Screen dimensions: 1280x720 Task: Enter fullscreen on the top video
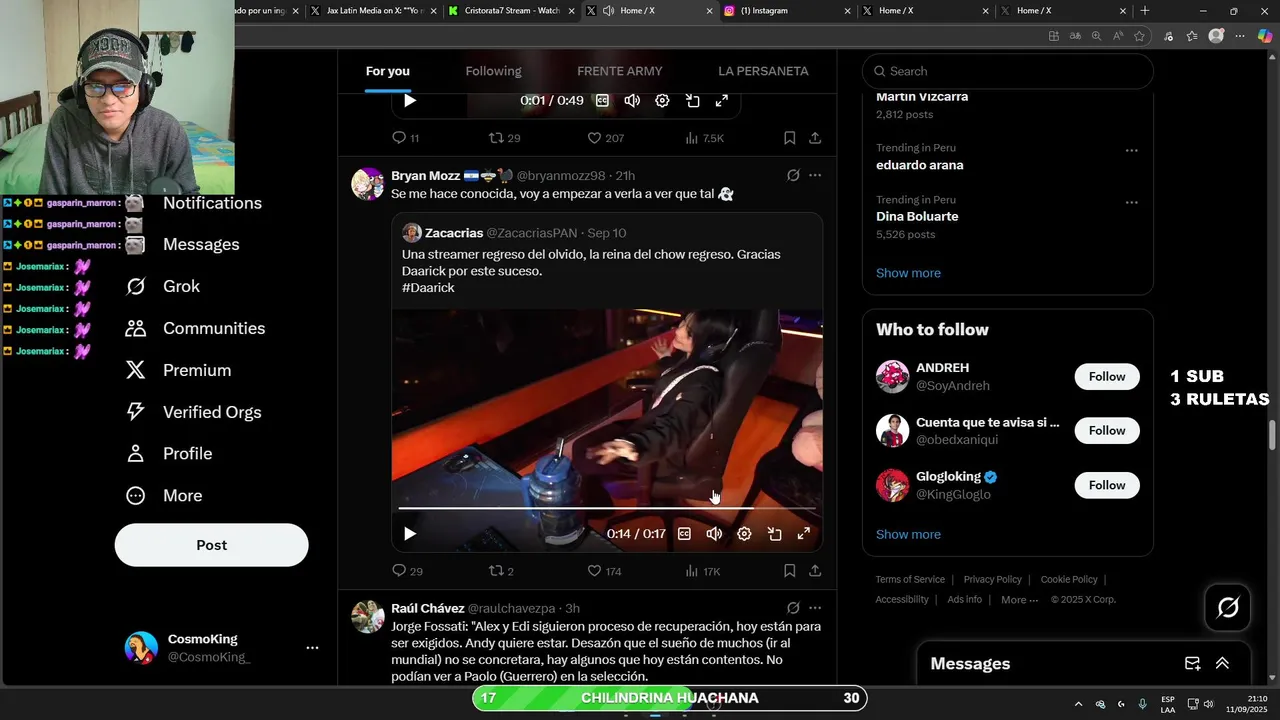[721, 100]
